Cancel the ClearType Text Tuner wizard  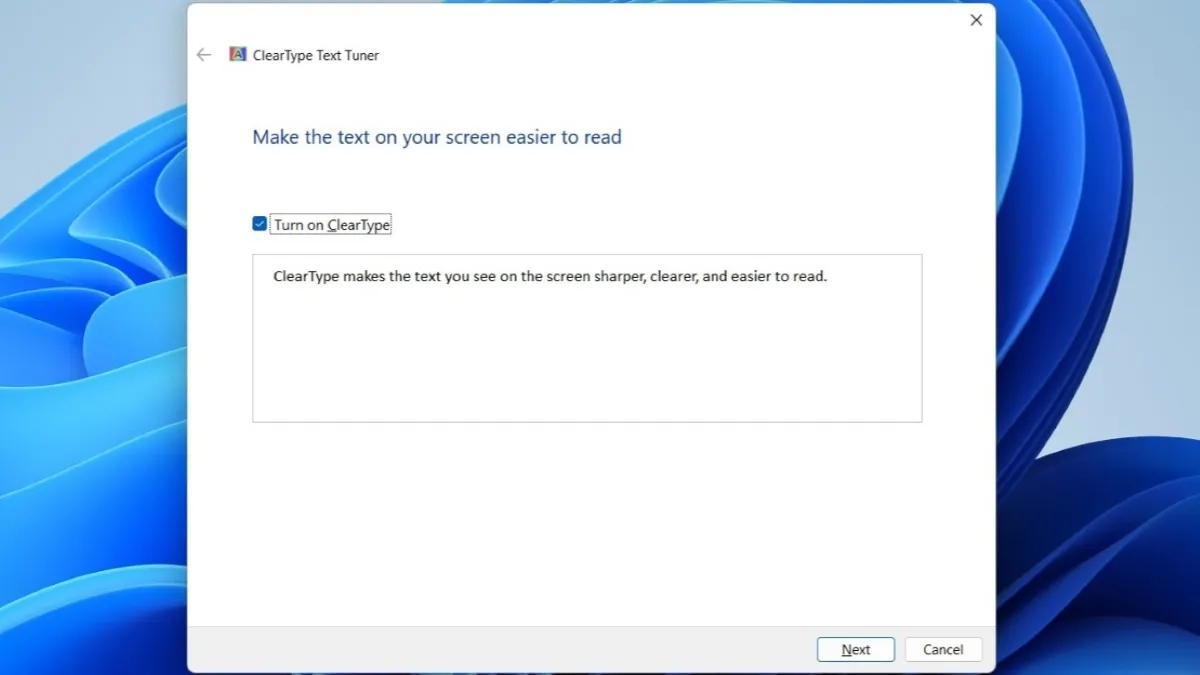[942, 649]
